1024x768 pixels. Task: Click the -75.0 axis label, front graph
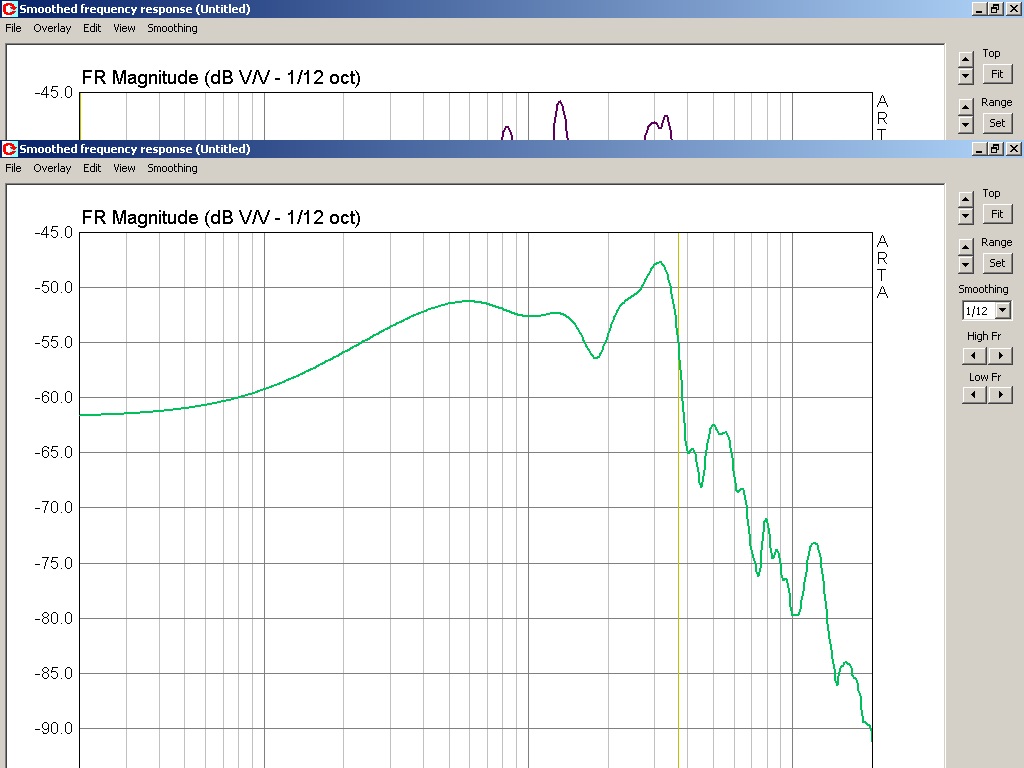click(x=54, y=563)
